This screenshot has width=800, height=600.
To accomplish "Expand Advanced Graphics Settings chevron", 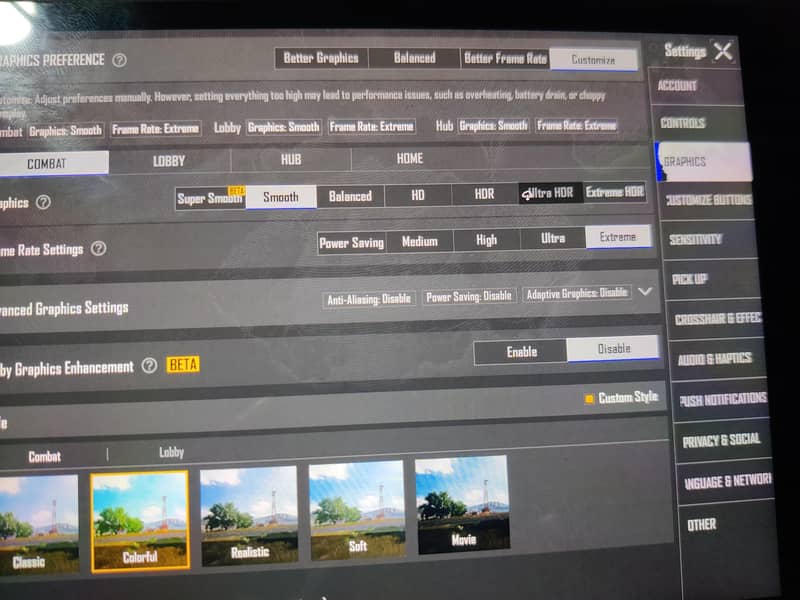I will [x=645, y=291].
